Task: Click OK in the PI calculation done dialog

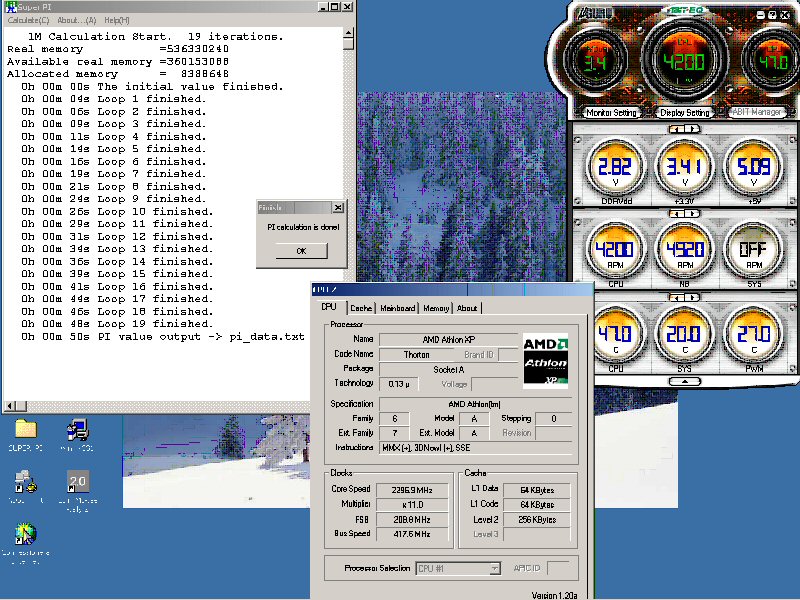Action: [302, 251]
